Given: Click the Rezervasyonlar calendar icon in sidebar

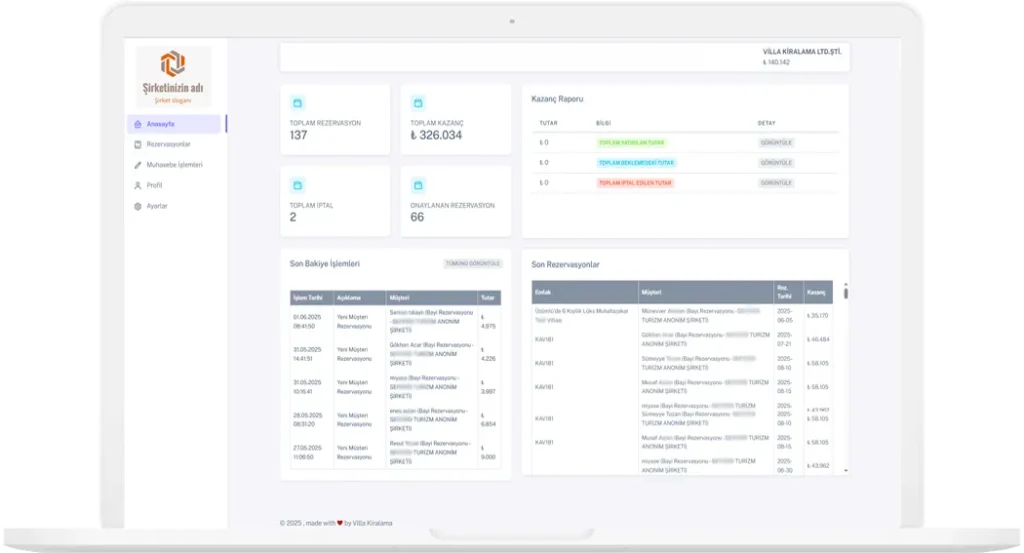Looking at the screenshot, I should (x=138, y=145).
